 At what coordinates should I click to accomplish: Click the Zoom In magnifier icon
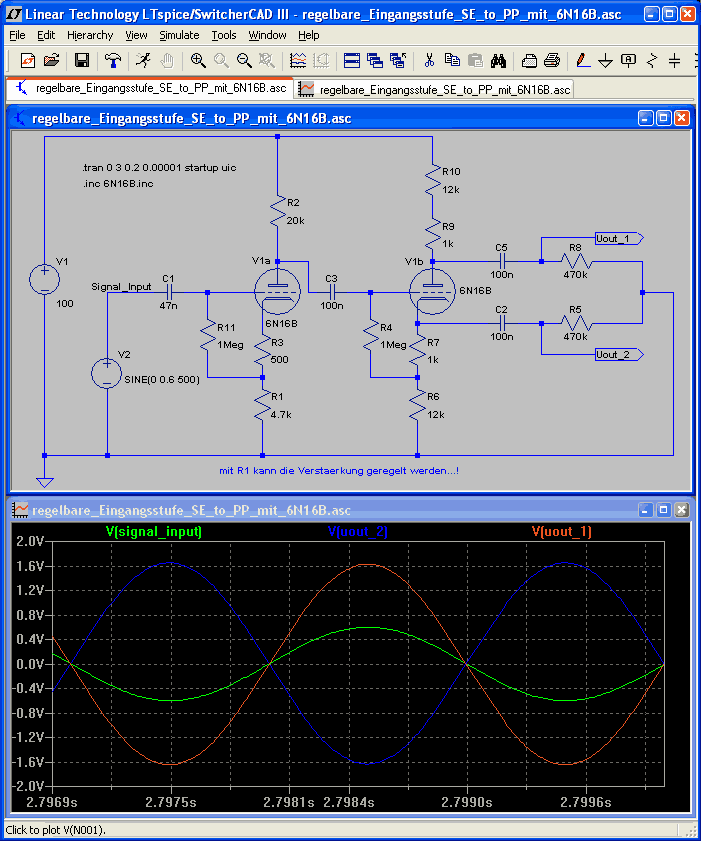(x=198, y=60)
